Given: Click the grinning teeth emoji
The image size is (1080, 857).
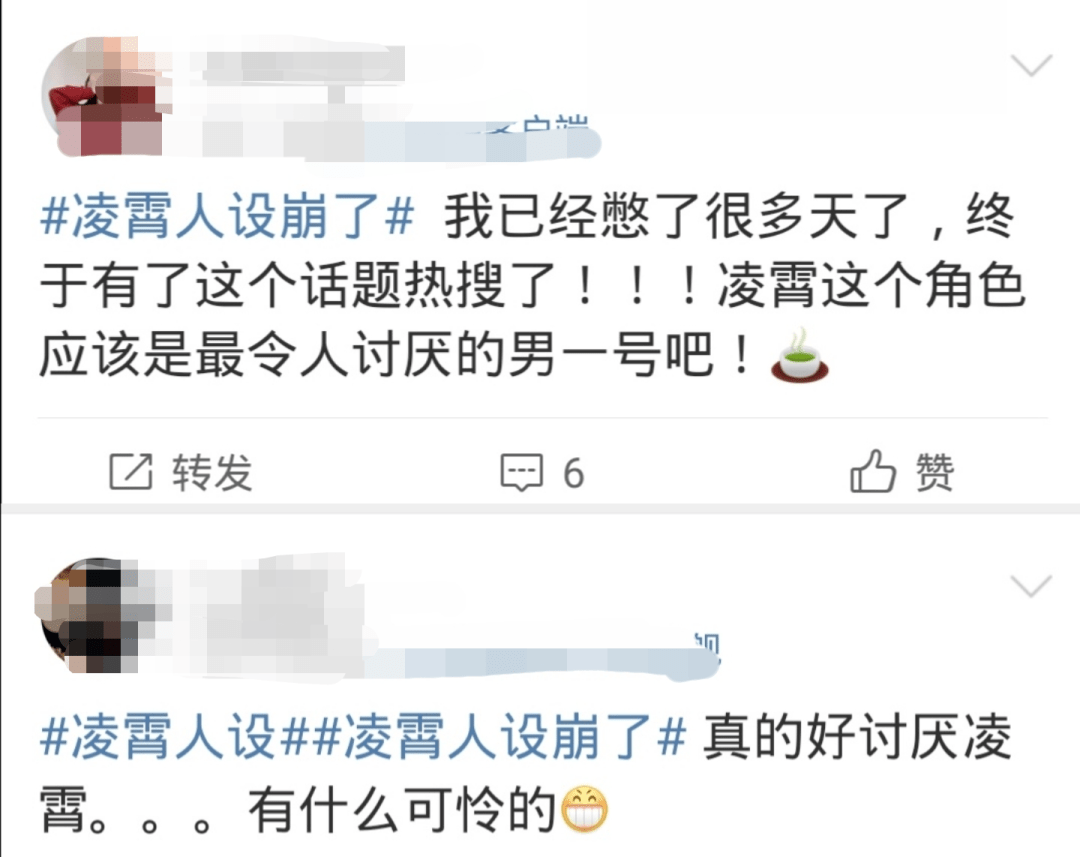Looking at the screenshot, I should pyautogui.click(x=585, y=809).
